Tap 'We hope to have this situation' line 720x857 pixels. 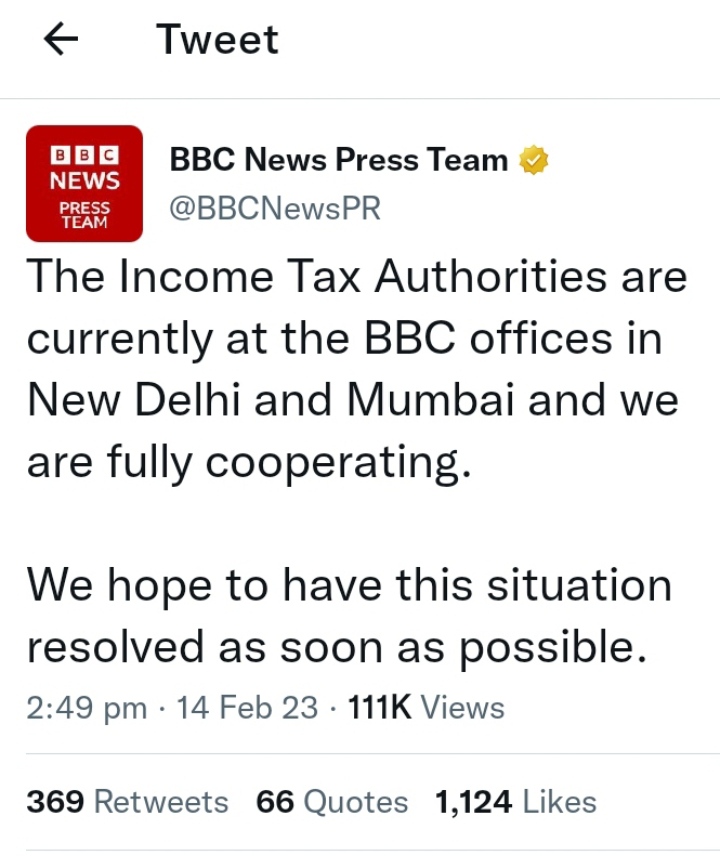pos(349,585)
